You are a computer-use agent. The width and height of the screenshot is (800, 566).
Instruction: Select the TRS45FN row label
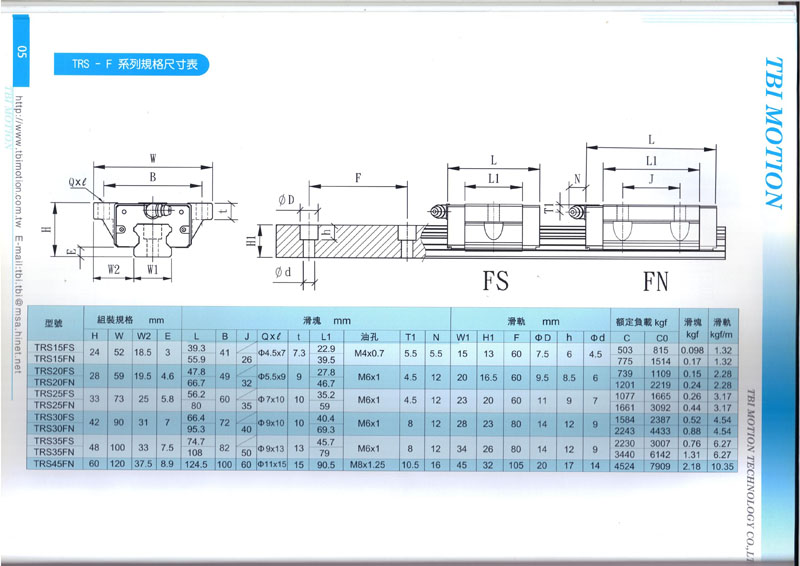coord(54,464)
